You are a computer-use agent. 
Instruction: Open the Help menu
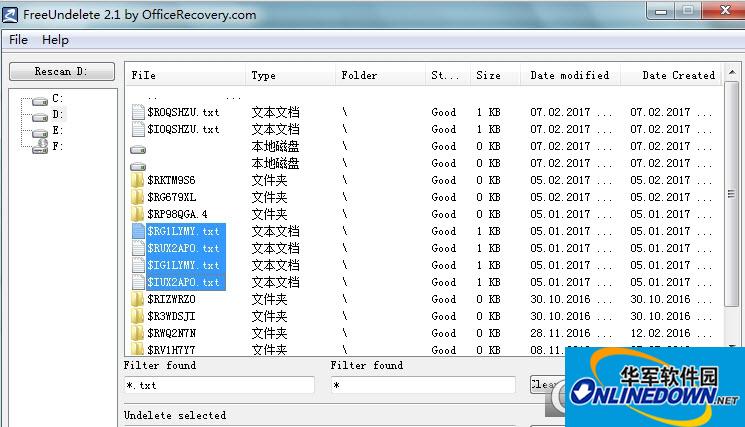click(55, 40)
